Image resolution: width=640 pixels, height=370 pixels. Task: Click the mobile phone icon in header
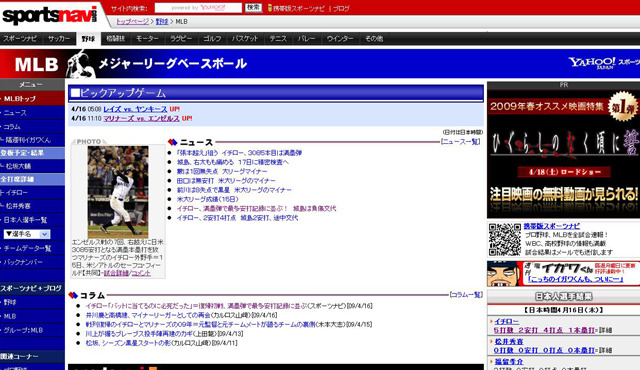click(270, 8)
